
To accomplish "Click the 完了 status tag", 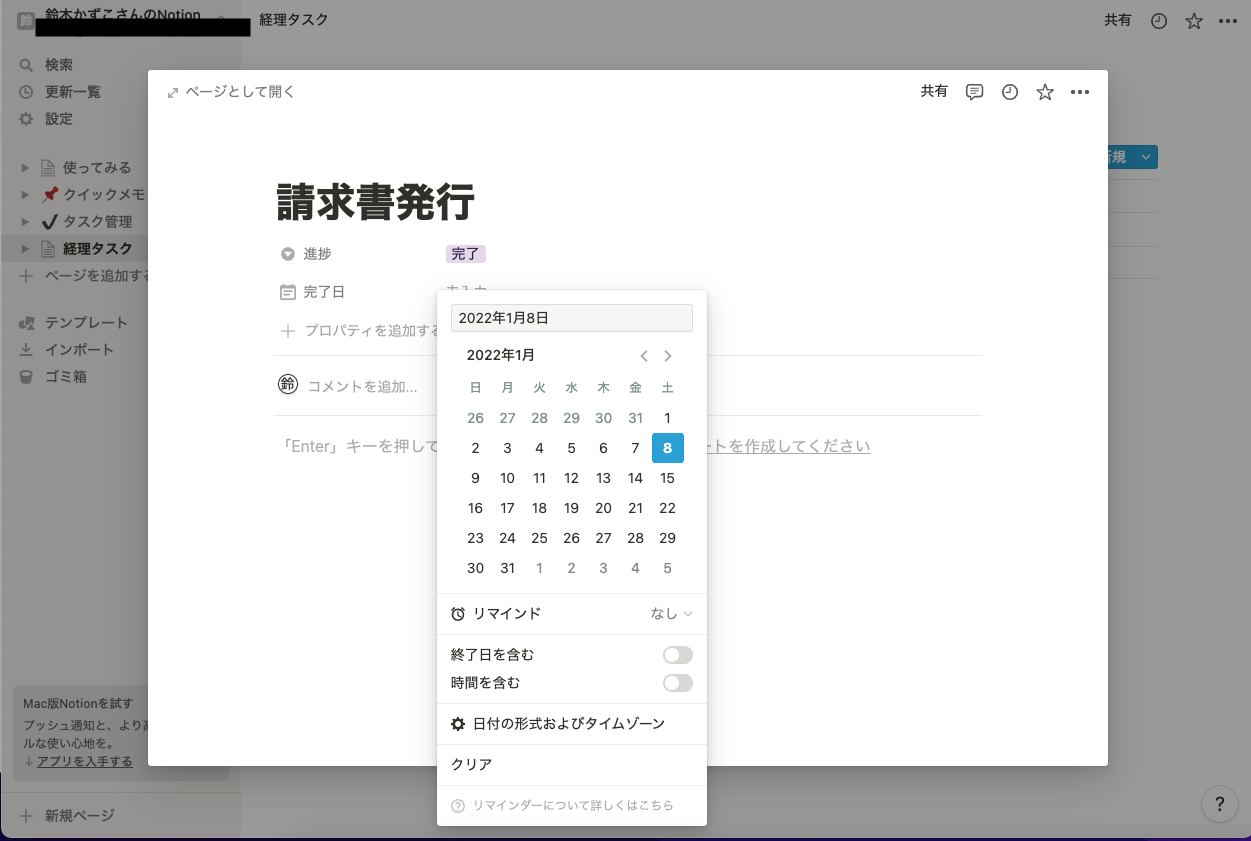I will 466,254.
